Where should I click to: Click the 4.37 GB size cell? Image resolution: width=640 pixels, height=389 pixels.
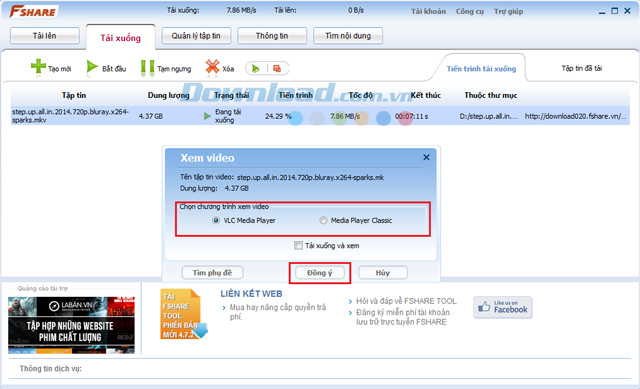pyautogui.click(x=151, y=116)
